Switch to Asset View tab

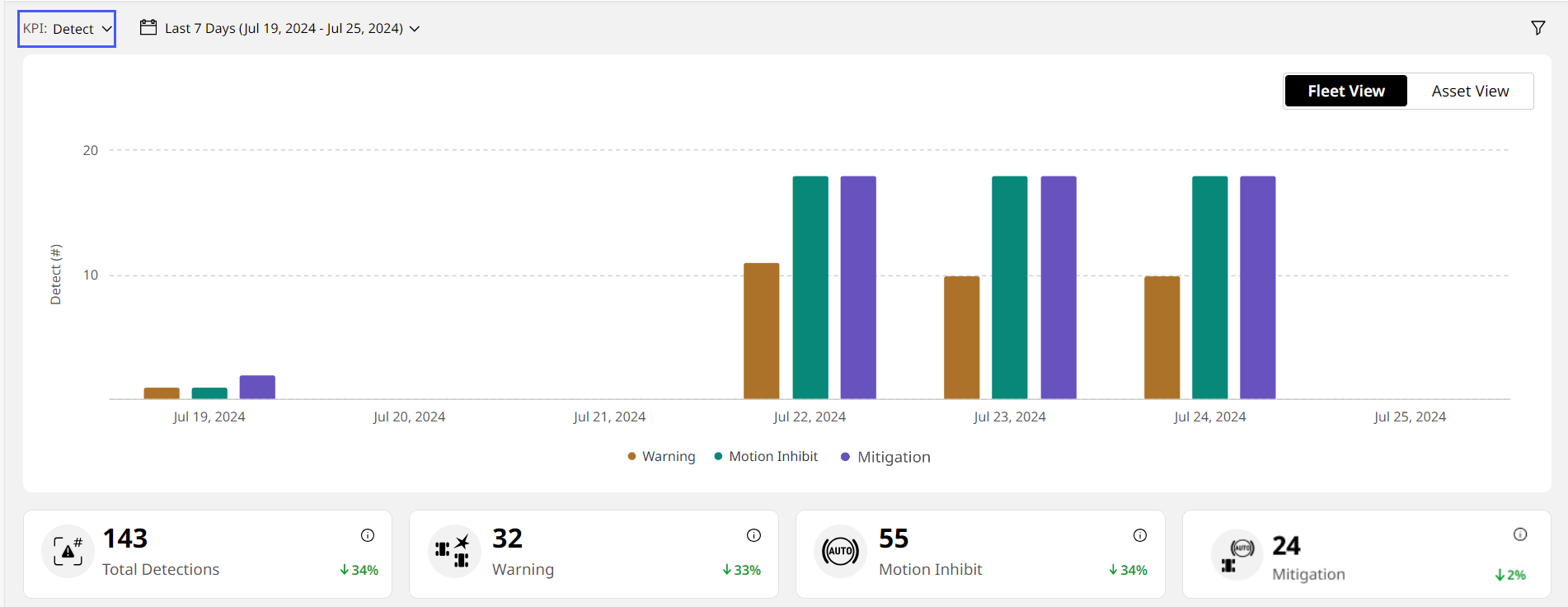[1470, 92]
